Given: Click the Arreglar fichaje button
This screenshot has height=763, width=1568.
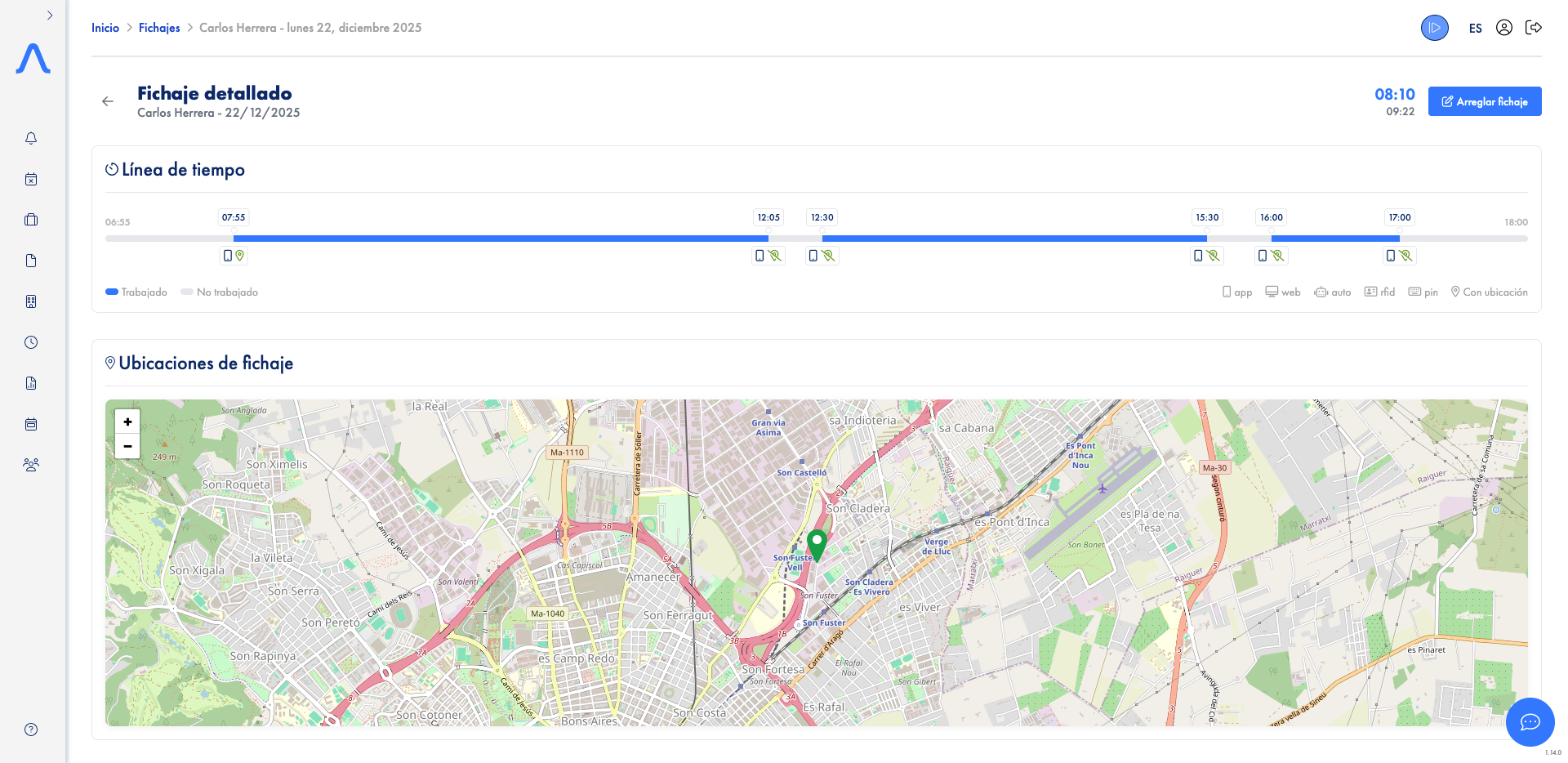Looking at the screenshot, I should 1484,101.
